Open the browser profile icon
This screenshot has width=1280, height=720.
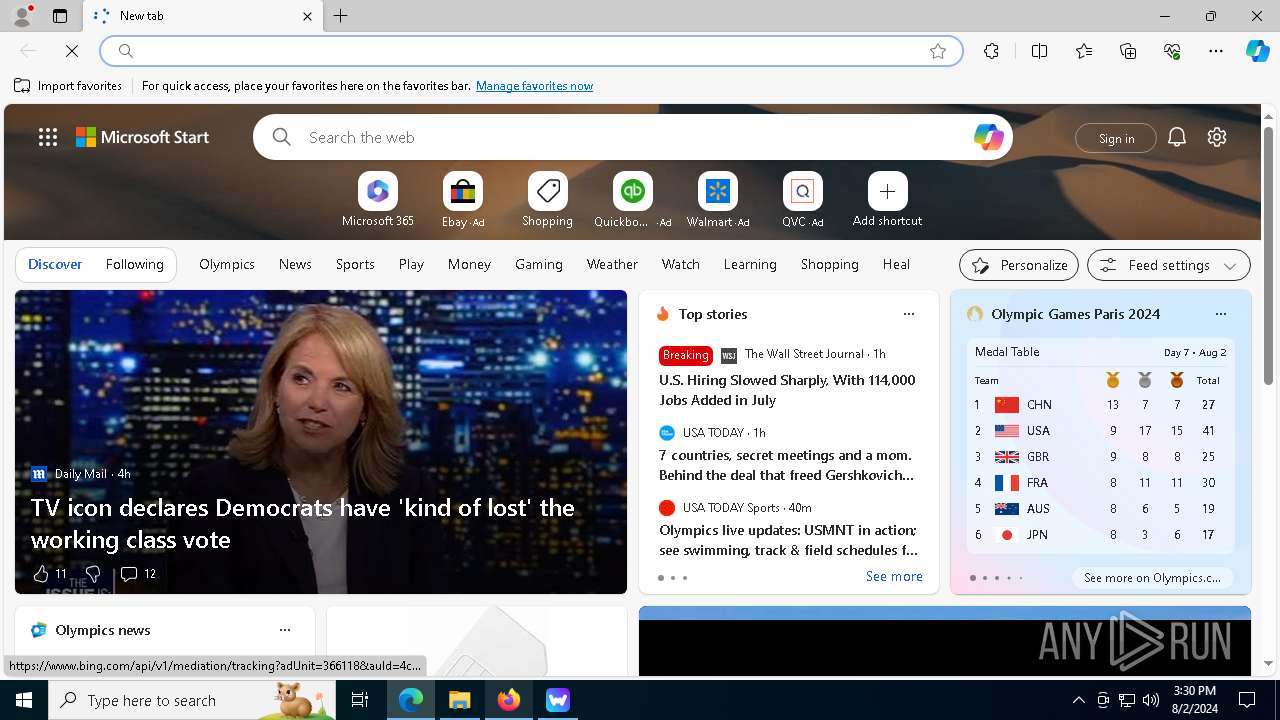[21, 16]
